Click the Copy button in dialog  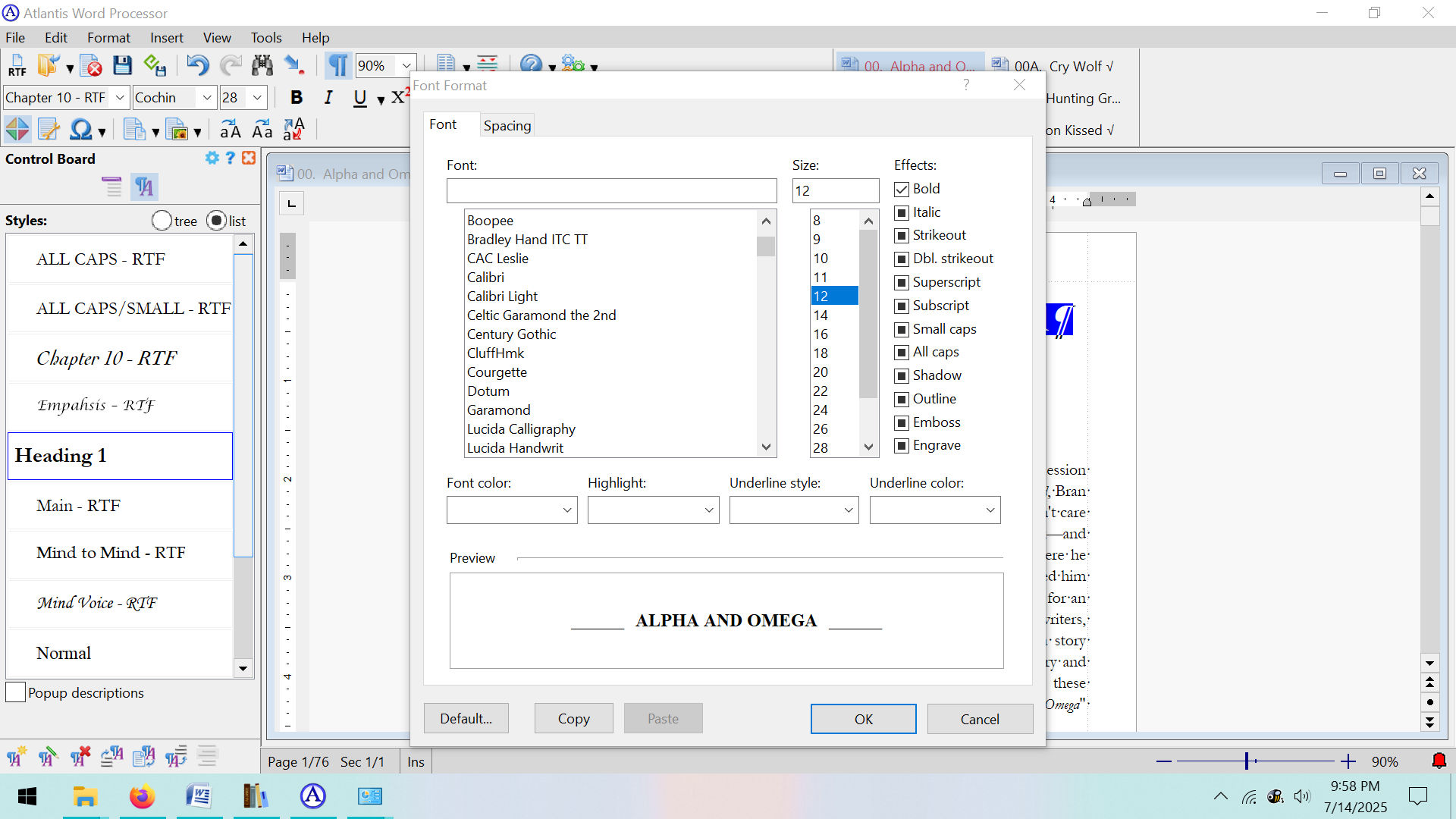click(x=574, y=718)
